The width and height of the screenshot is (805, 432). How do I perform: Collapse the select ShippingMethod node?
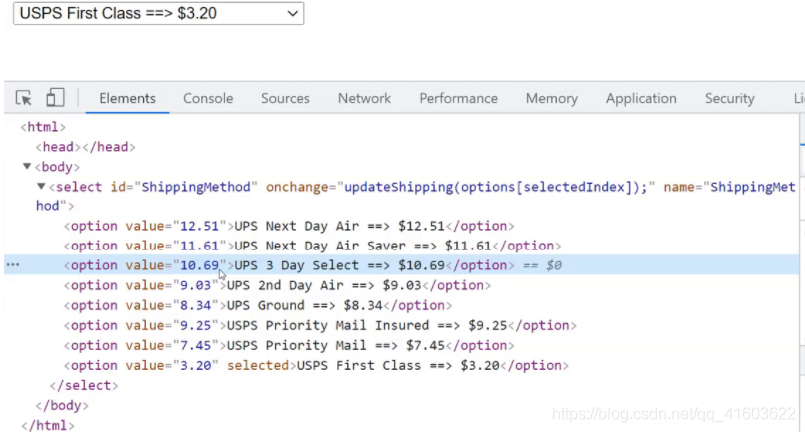(41, 186)
